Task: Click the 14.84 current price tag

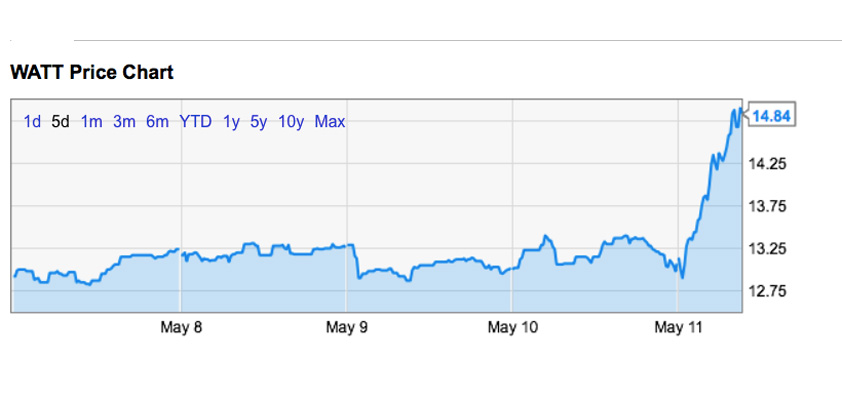Action: click(771, 116)
